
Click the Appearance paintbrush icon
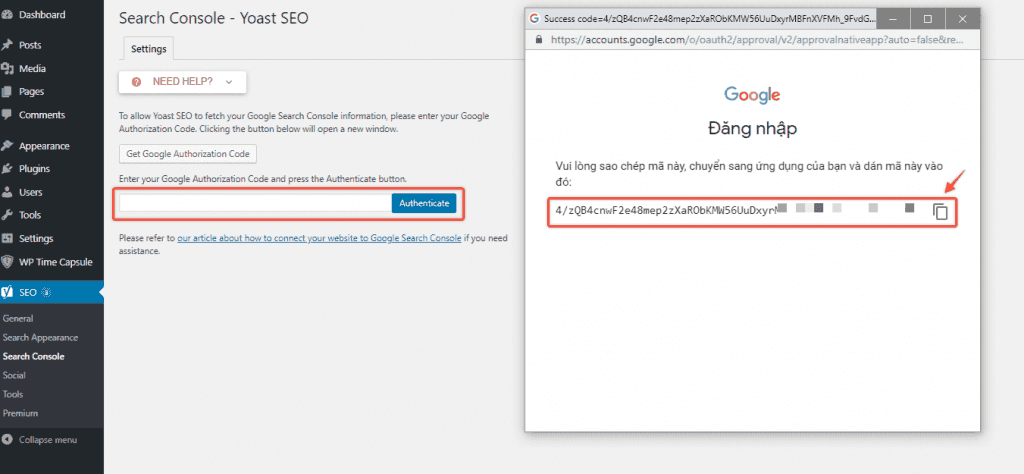click(x=7, y=146)
